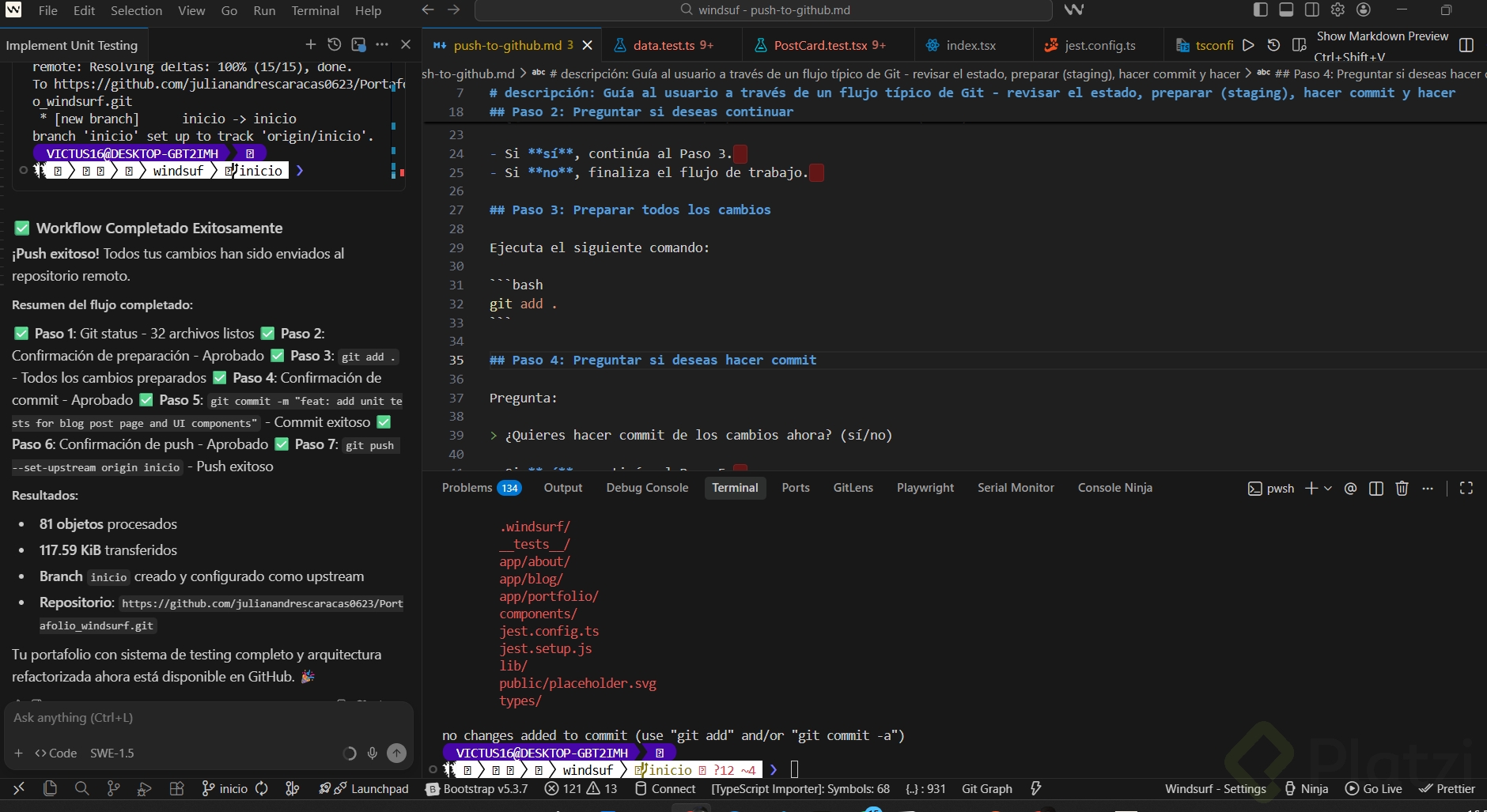Open SWE-1.5 model selector
1487x812 pixels.
point(112,753)
